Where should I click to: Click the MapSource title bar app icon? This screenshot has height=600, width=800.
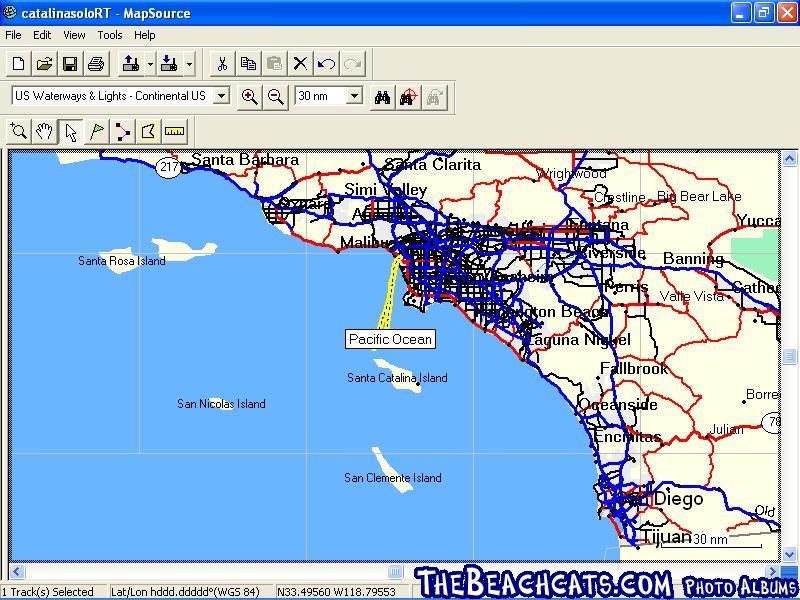pos(9,12)
